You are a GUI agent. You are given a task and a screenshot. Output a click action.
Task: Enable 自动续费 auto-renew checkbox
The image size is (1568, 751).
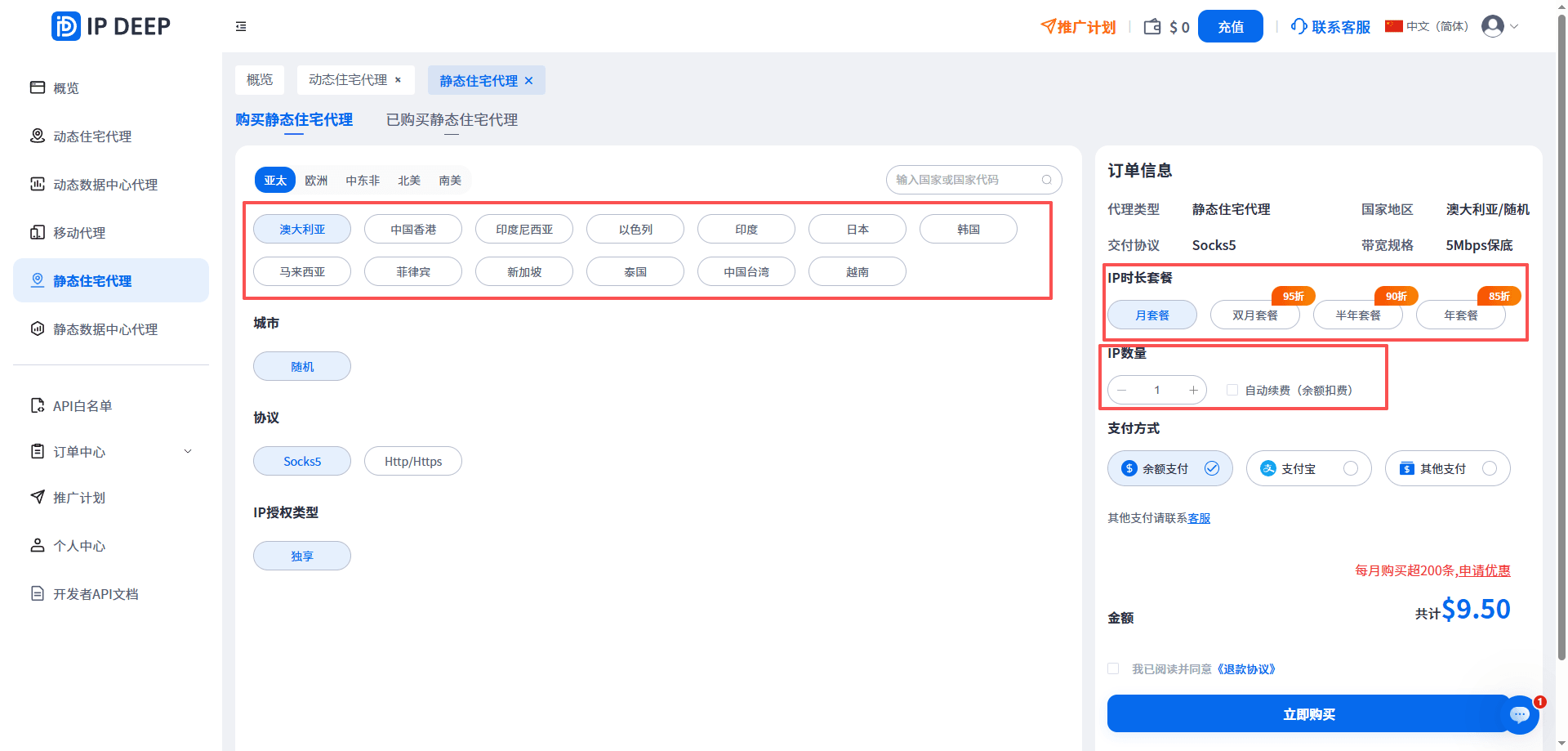(x=1232, y=391)
